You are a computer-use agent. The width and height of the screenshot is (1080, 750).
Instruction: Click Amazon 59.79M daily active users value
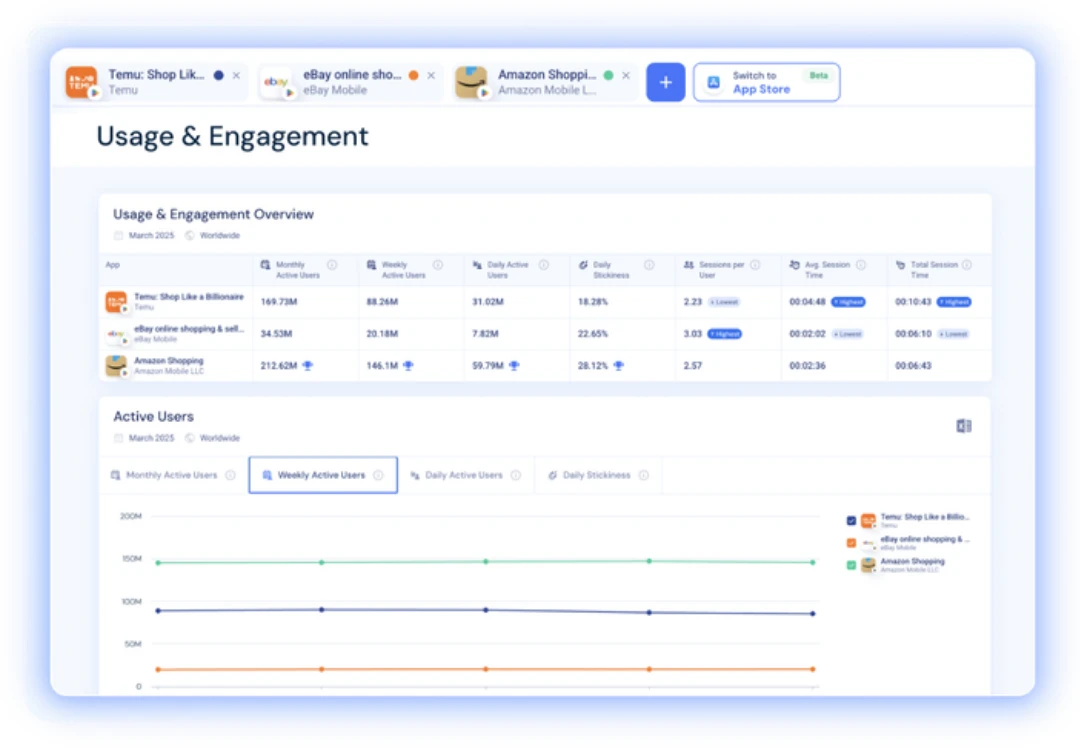488,366
